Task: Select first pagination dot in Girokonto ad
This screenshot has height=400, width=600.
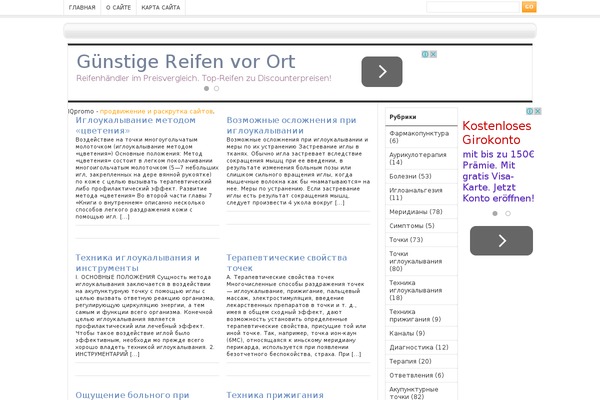Action: tap(495, 214)
